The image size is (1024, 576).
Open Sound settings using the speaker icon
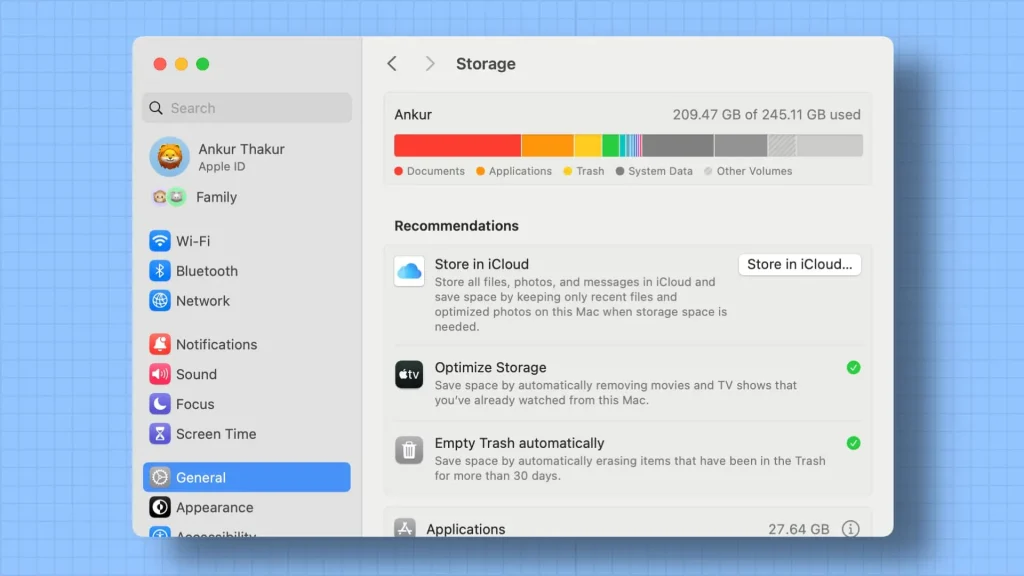(x=160, y=374)
